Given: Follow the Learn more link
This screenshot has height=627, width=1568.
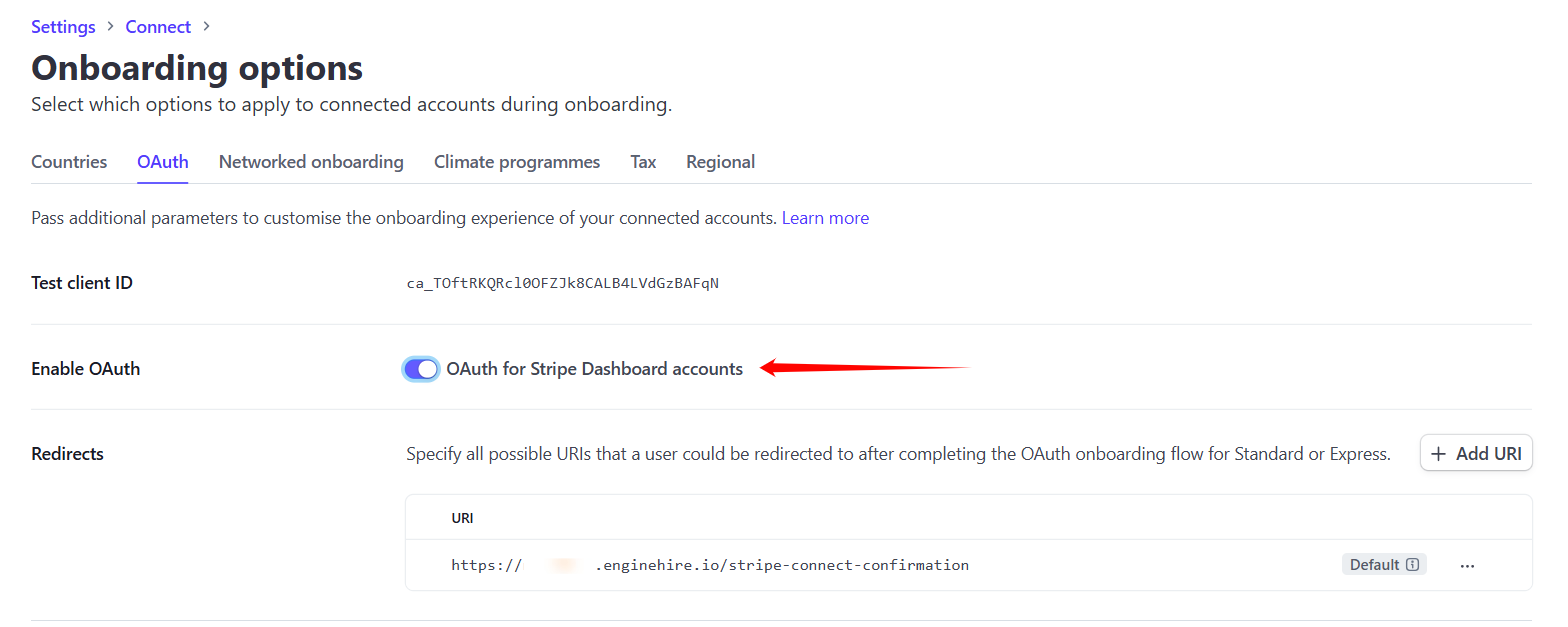Looking at the screenshot, I should pyautogui.click(x=825, y=218).
